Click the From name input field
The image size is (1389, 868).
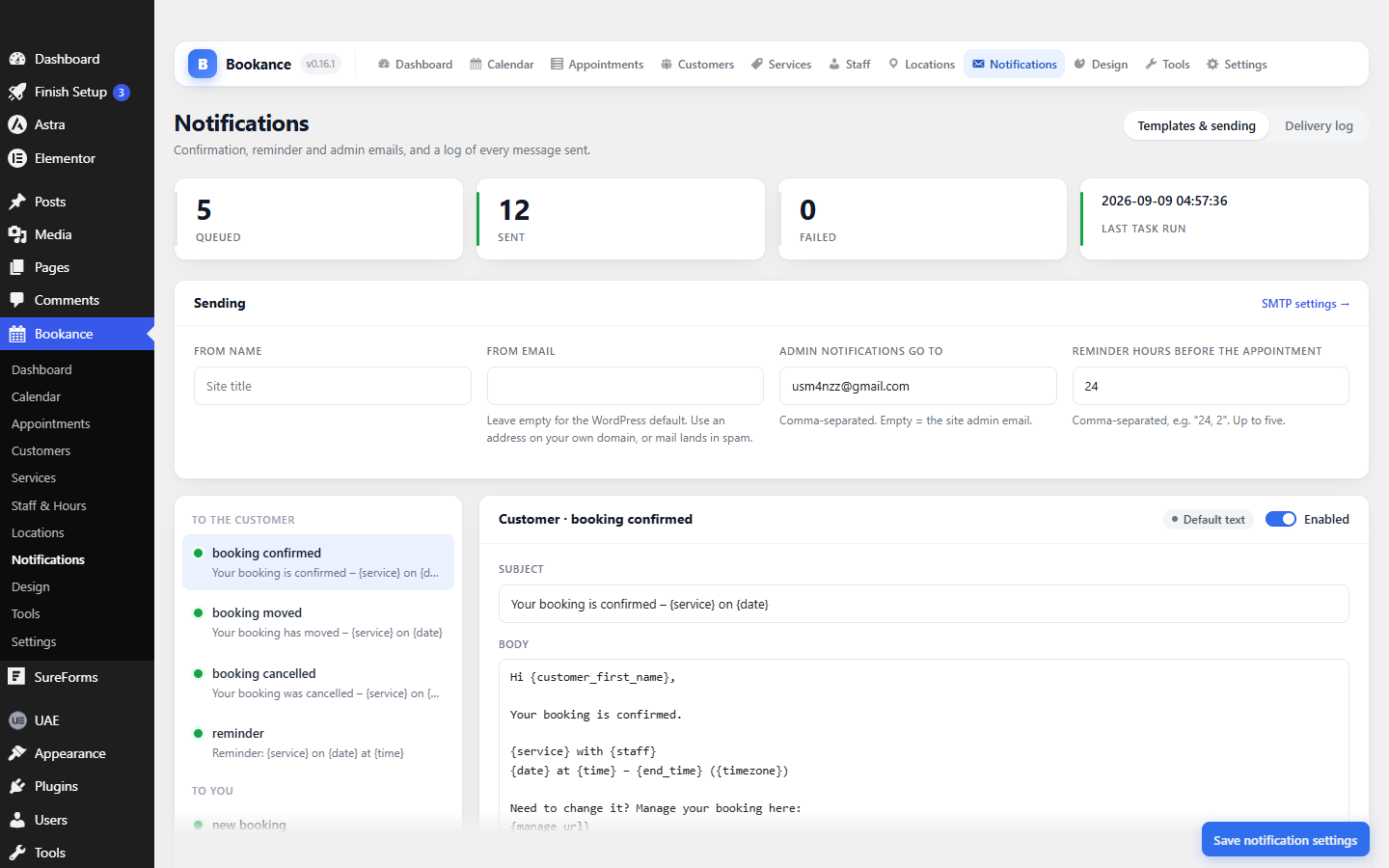333,386
